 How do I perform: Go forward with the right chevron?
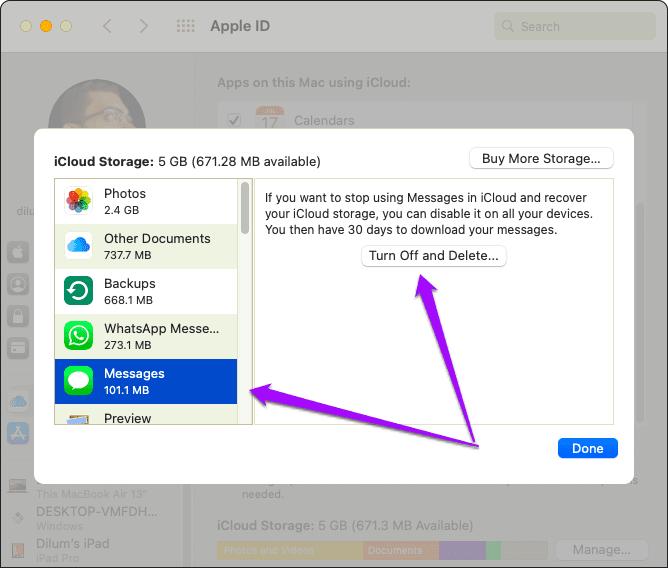(144, 26)
